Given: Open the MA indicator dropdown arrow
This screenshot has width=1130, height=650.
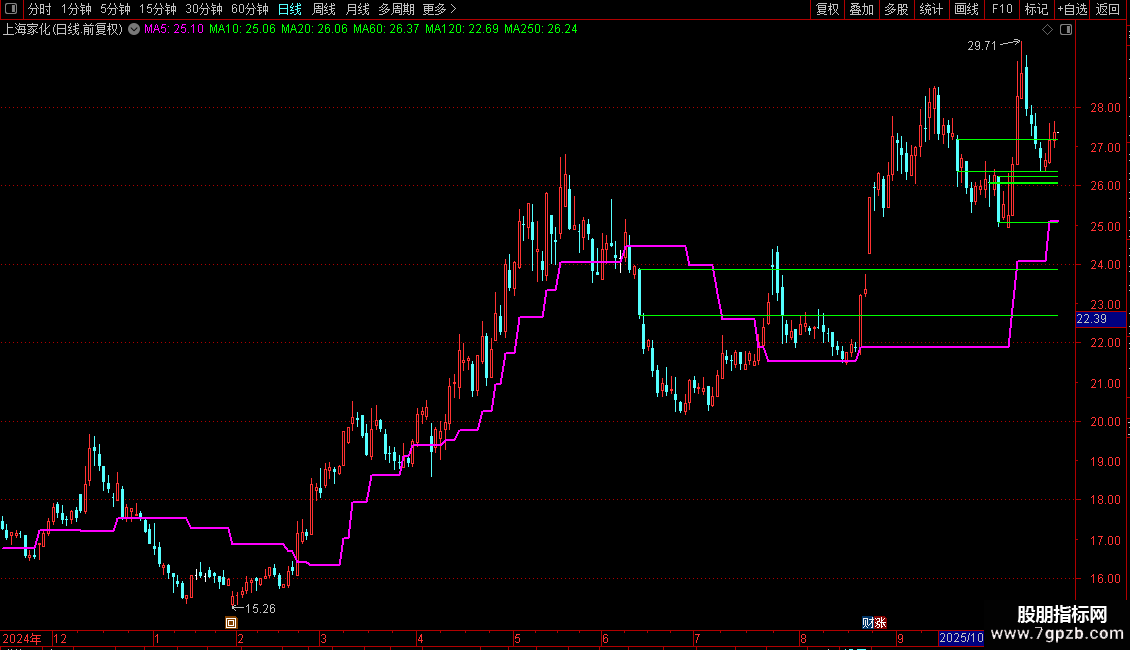Looking at the screenshot, I should tap(134, 29).
